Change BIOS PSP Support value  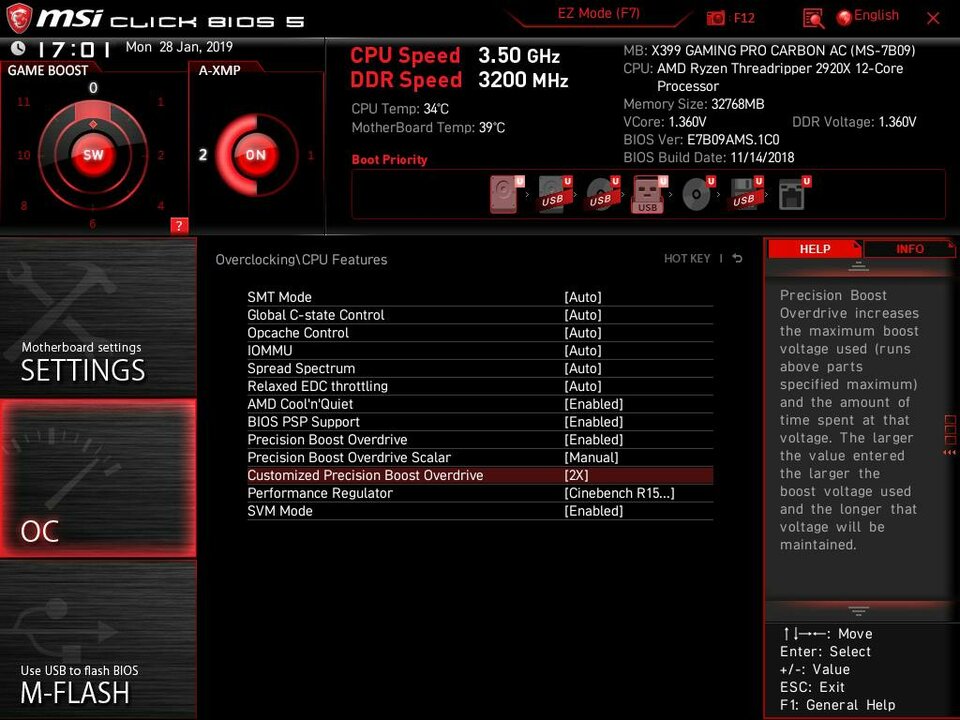click(593, 421)
